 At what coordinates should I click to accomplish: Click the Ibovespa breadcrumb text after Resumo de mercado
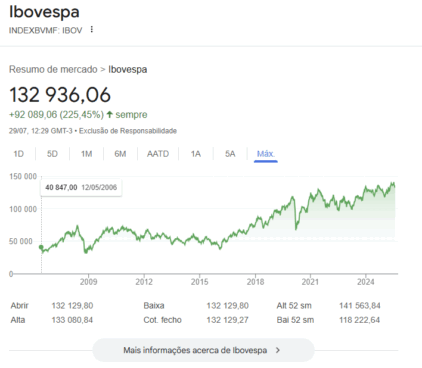(x=128, y=69)
